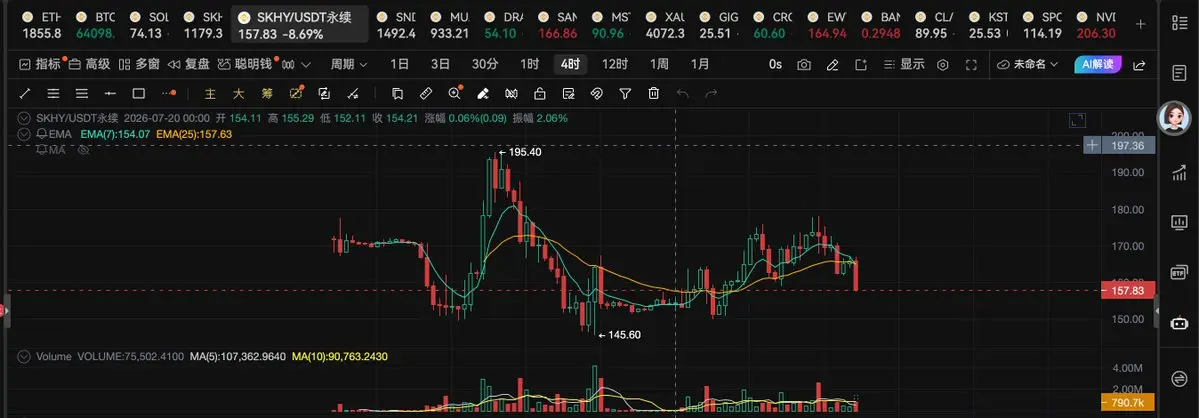This screenshot has height=418, width=1199.
Task: Open the 显示 display options menu
Action: coord(904,65)
